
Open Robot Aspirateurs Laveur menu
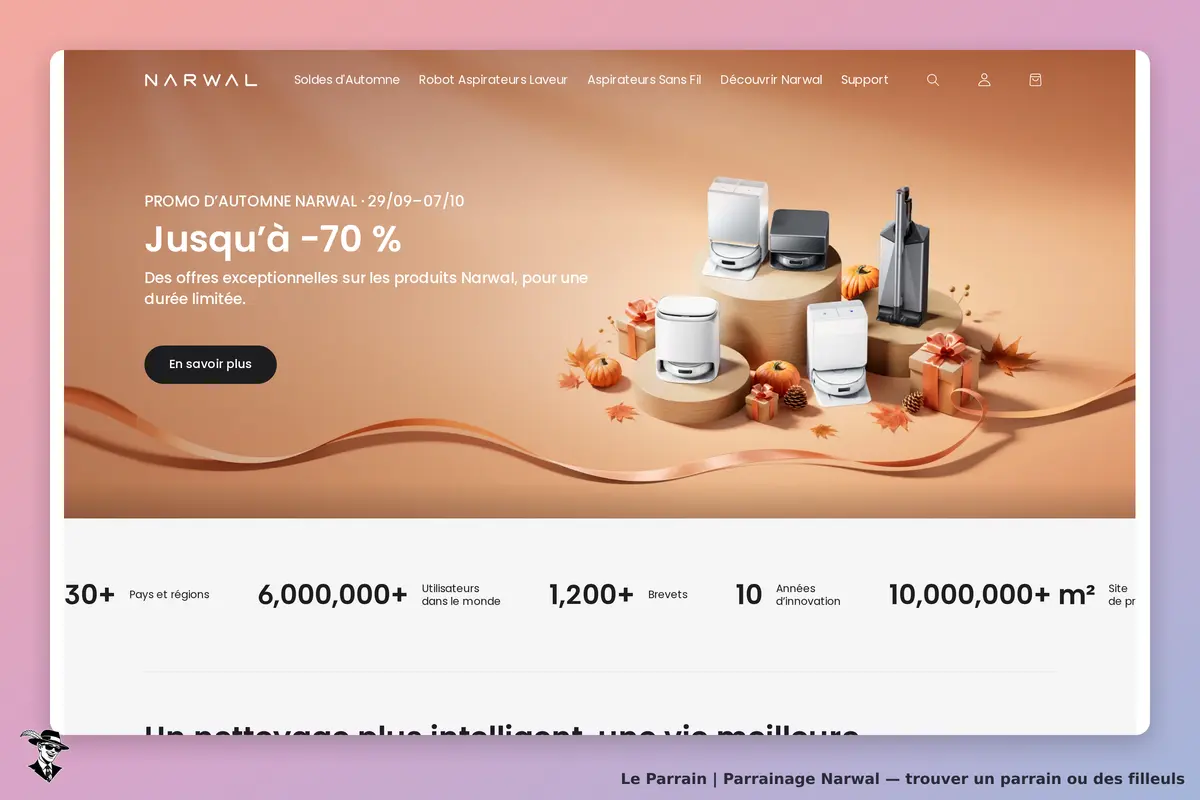pyautogui.click(x=493, y=80)
